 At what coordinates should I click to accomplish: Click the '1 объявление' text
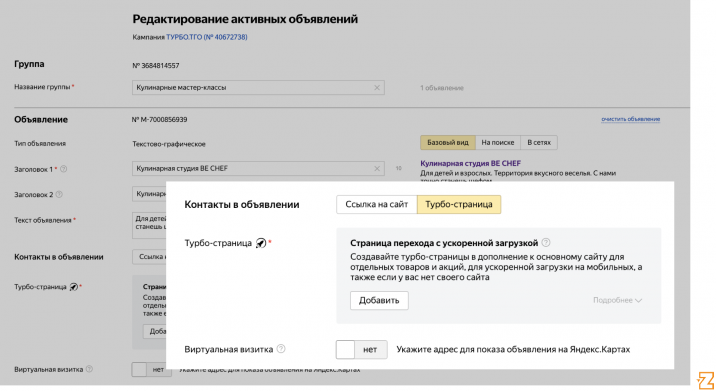click(442, 88)
